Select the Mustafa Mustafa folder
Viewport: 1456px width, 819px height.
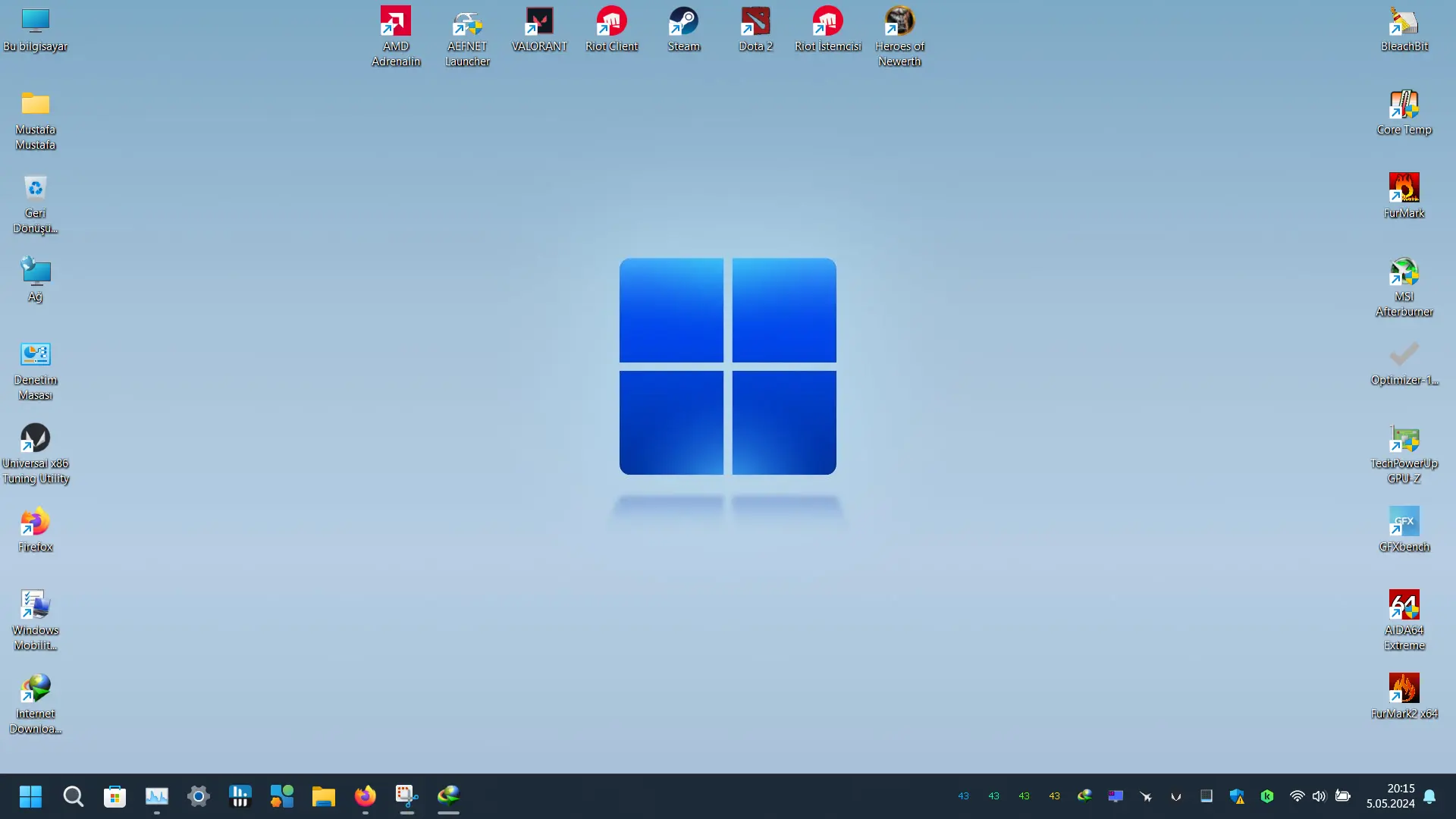35,120
